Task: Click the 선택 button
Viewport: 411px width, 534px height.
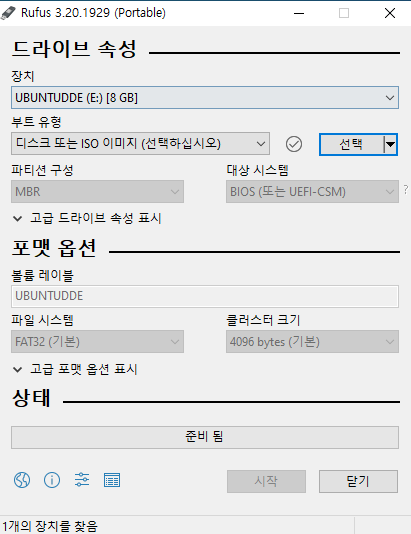Action: click(x=351, y=144)
